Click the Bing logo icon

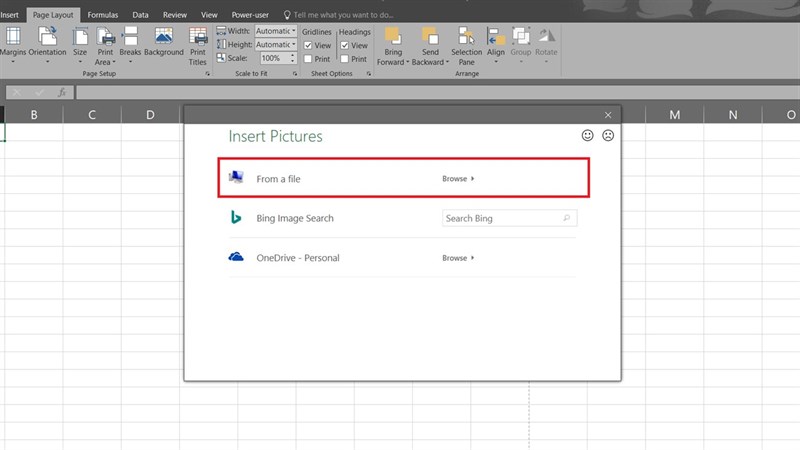(x=236, y=217)
